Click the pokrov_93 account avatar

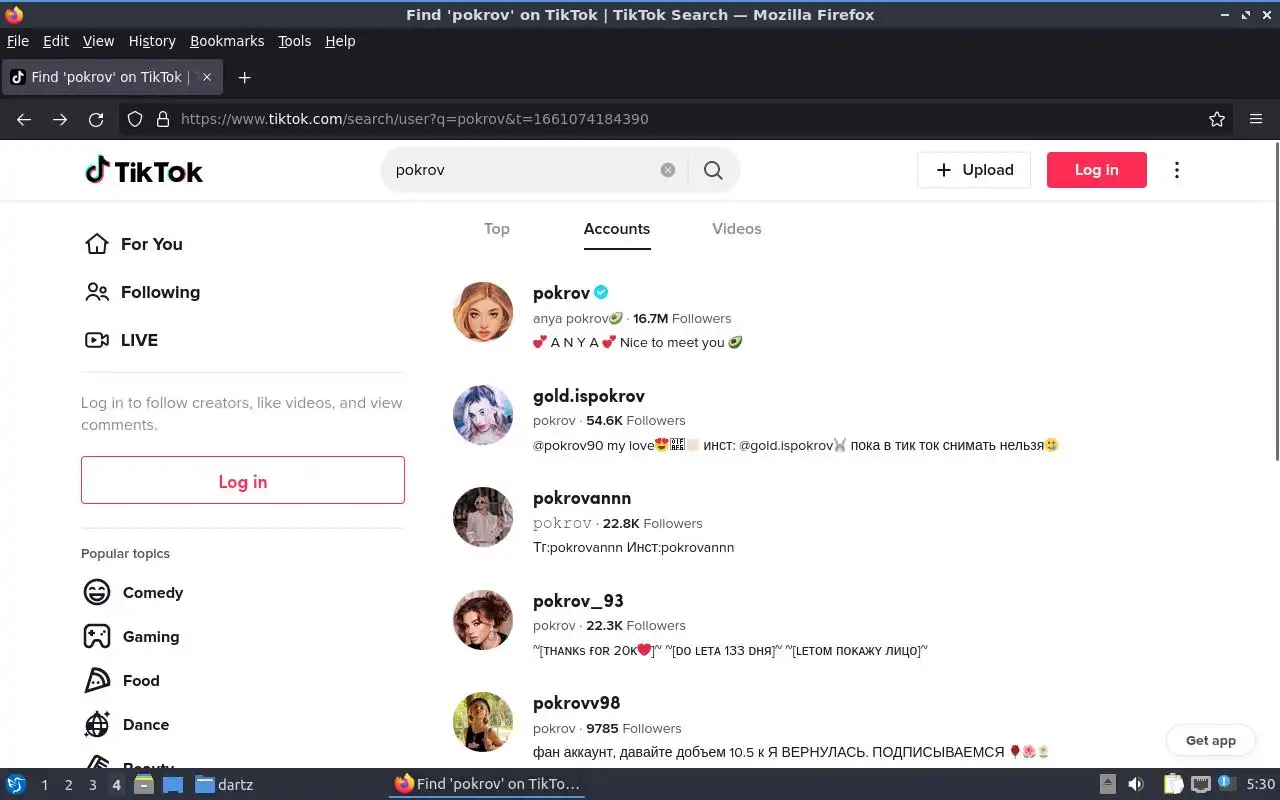[483, 620]
